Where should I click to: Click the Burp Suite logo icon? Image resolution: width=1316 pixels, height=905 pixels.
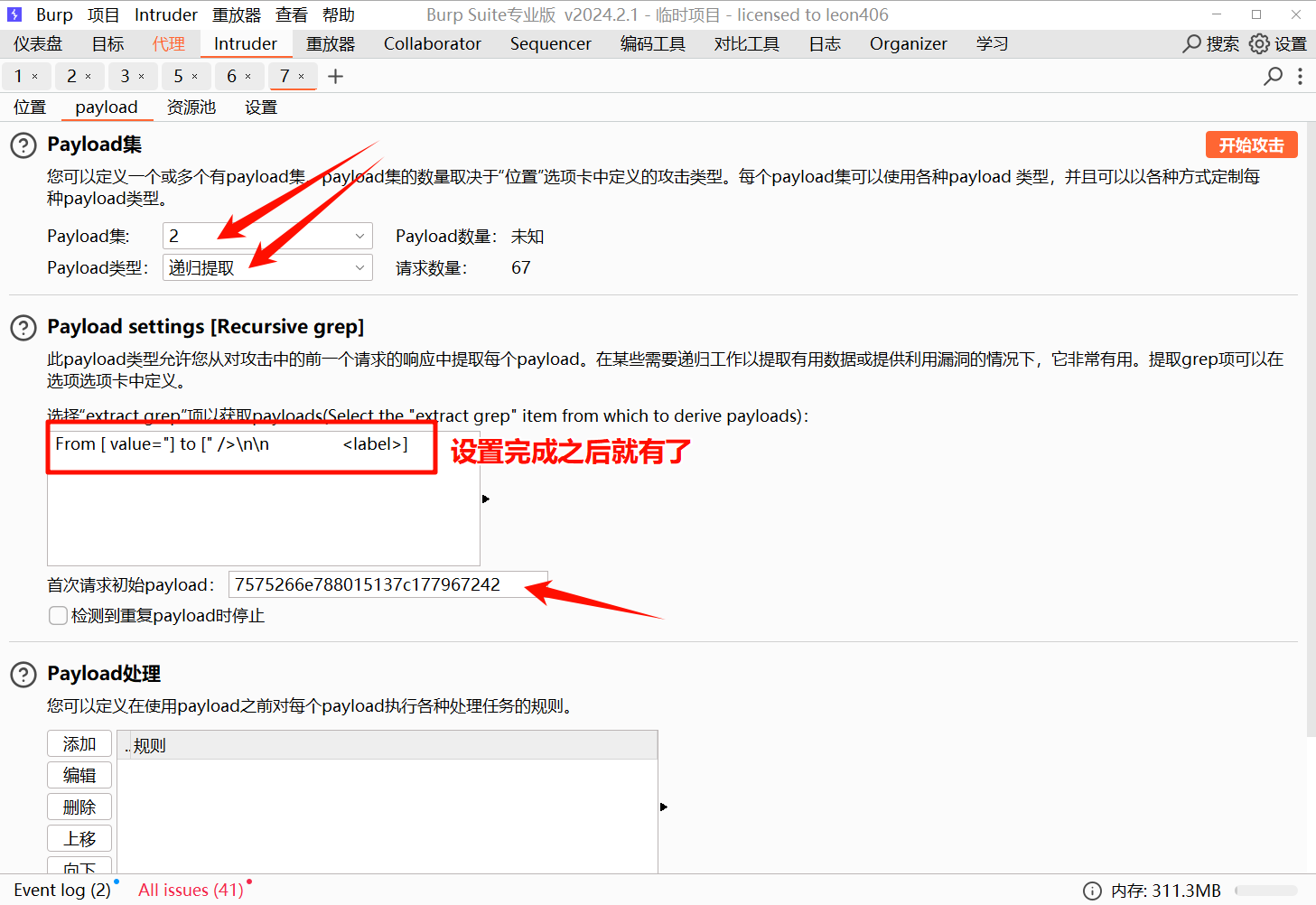click(x=14, y=14)
